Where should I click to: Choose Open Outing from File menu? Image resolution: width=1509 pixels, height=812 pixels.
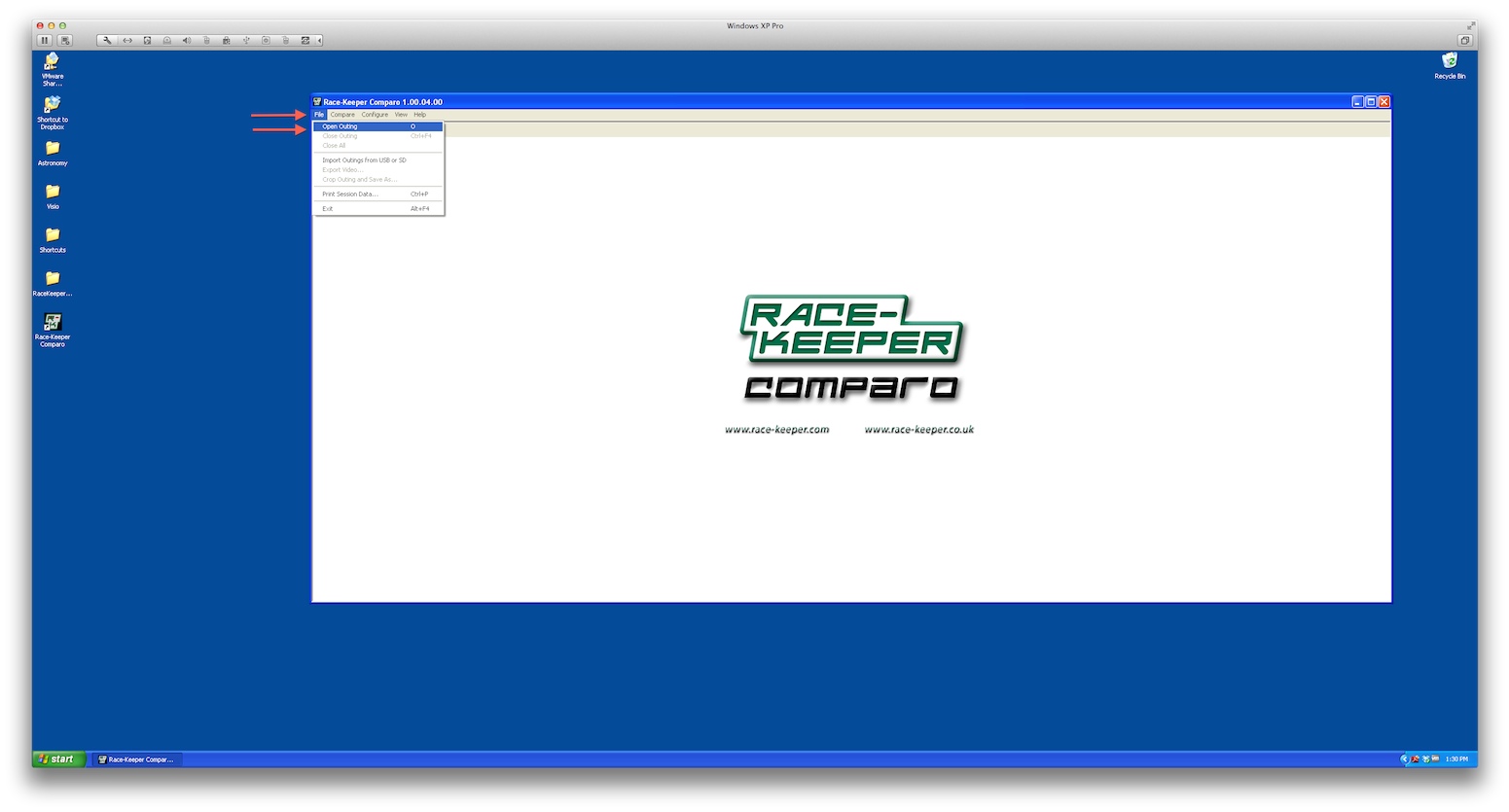(377, 126)
